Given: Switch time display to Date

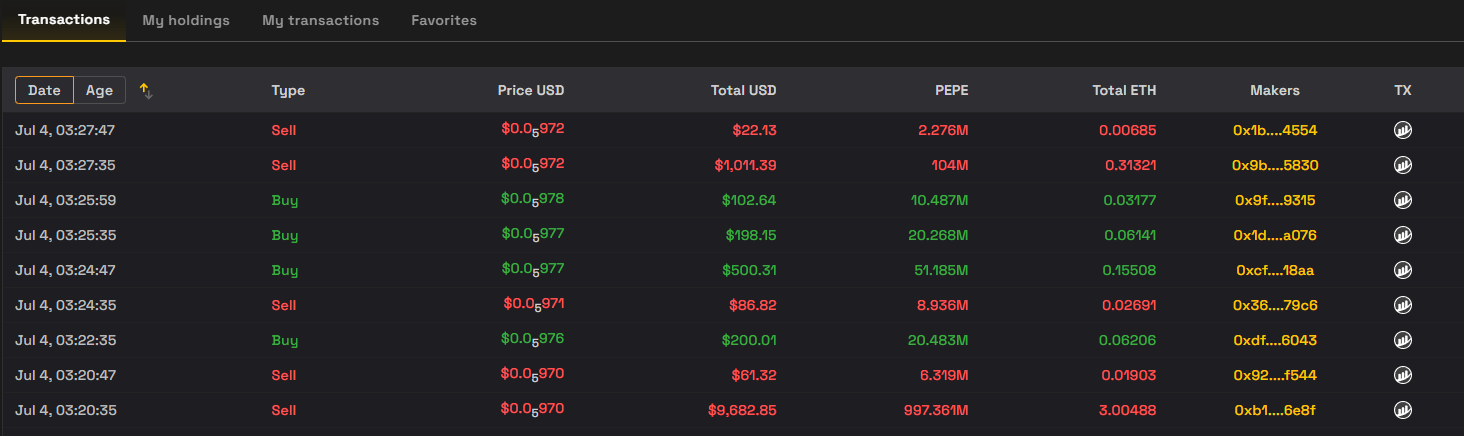Looking at the screenshot, I should pos(44,90).
